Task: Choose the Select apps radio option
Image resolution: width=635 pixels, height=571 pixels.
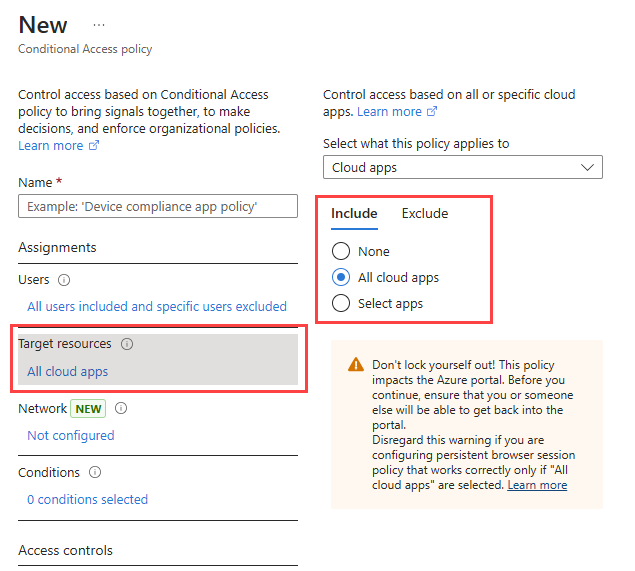Action: point(341,303)
